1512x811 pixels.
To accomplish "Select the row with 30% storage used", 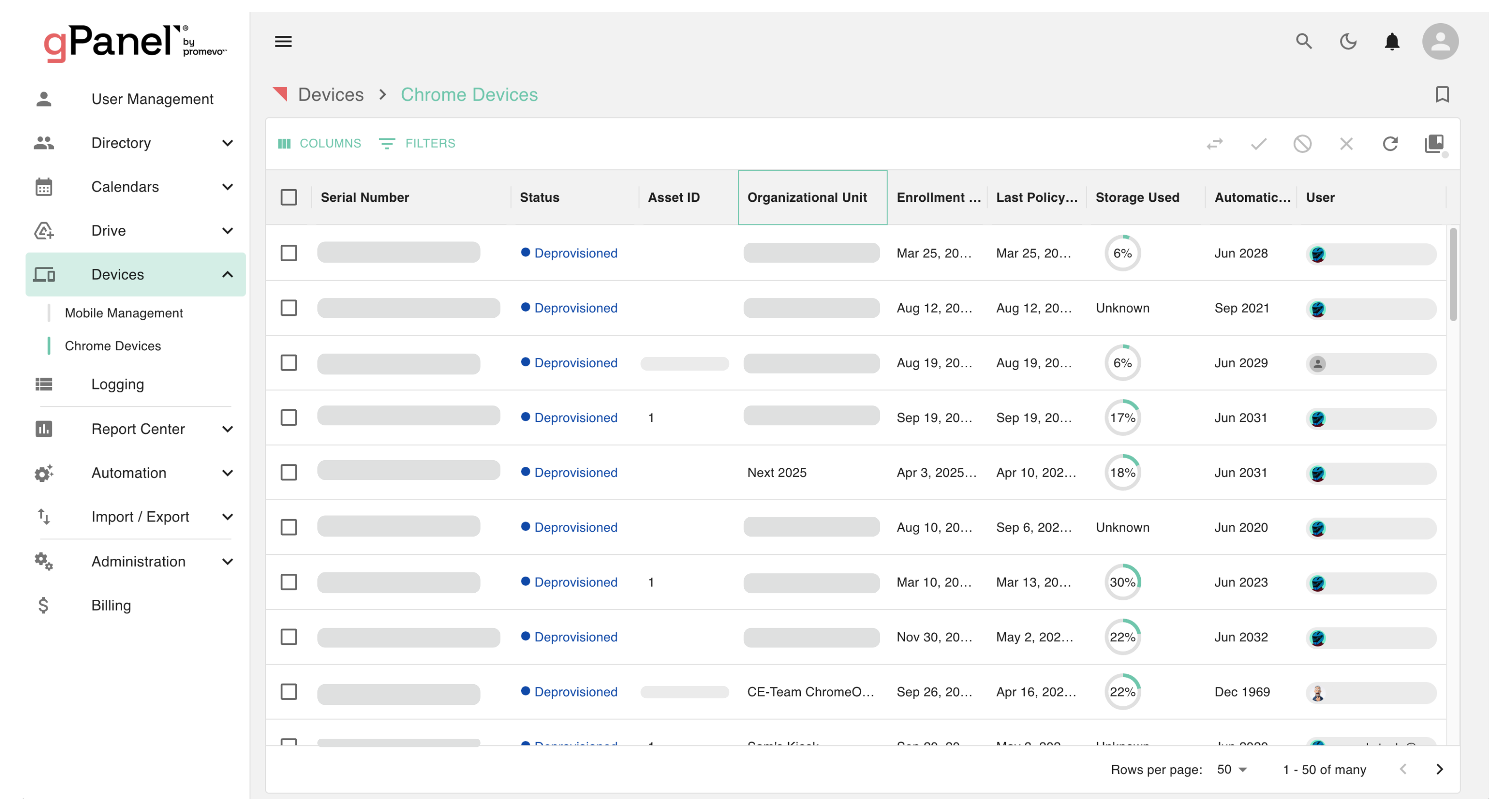I will pyautogui.click(x=289, y=582).
